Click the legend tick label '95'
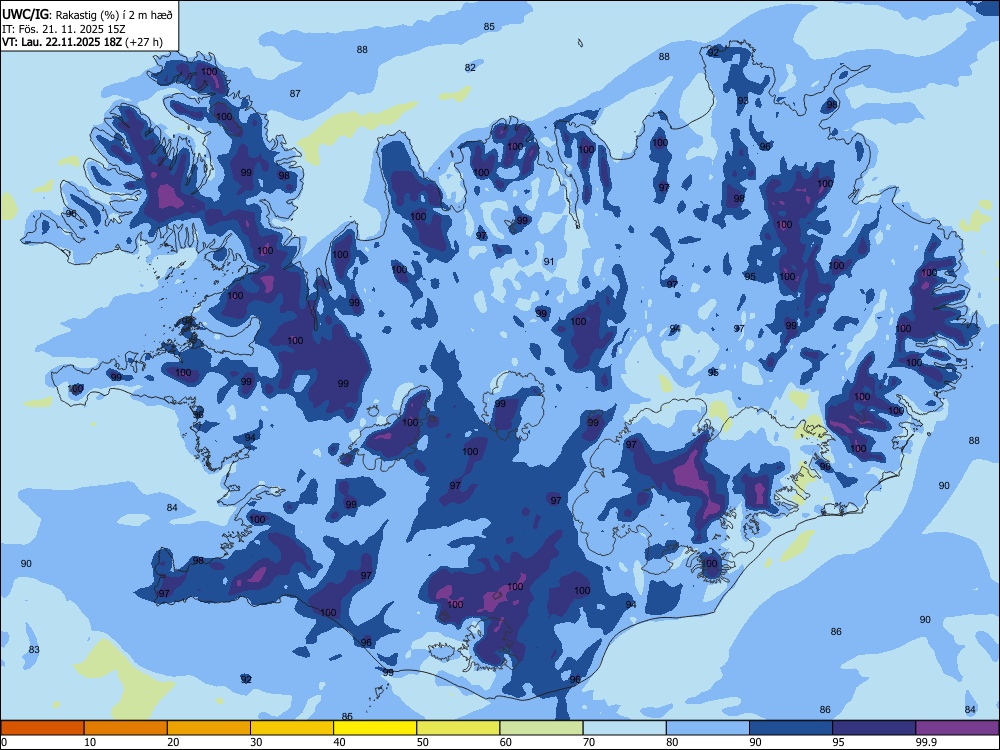 coord(838,742)
